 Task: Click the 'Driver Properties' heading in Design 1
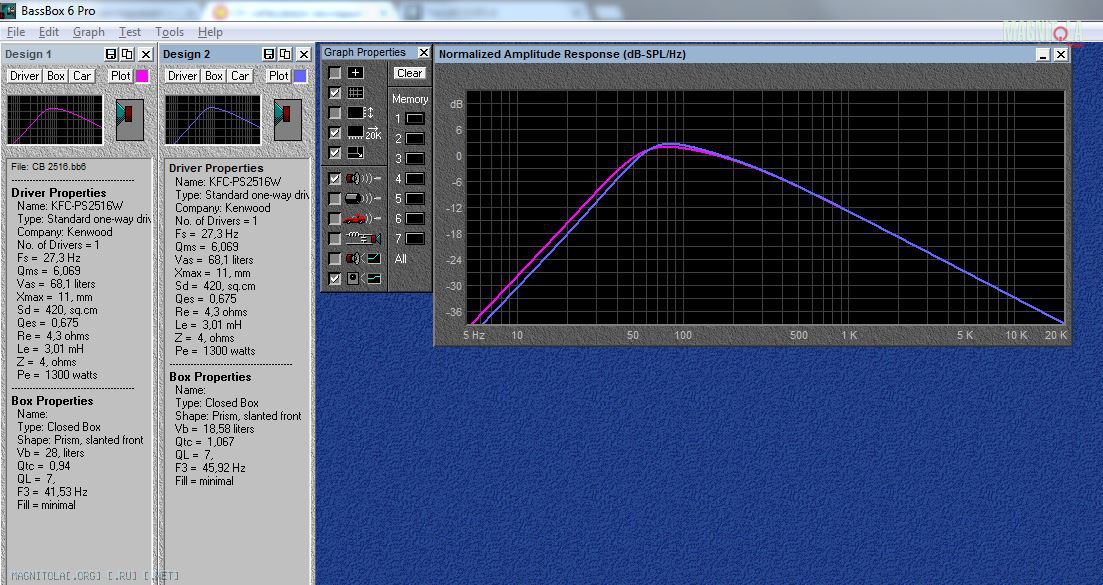(58, 193)
